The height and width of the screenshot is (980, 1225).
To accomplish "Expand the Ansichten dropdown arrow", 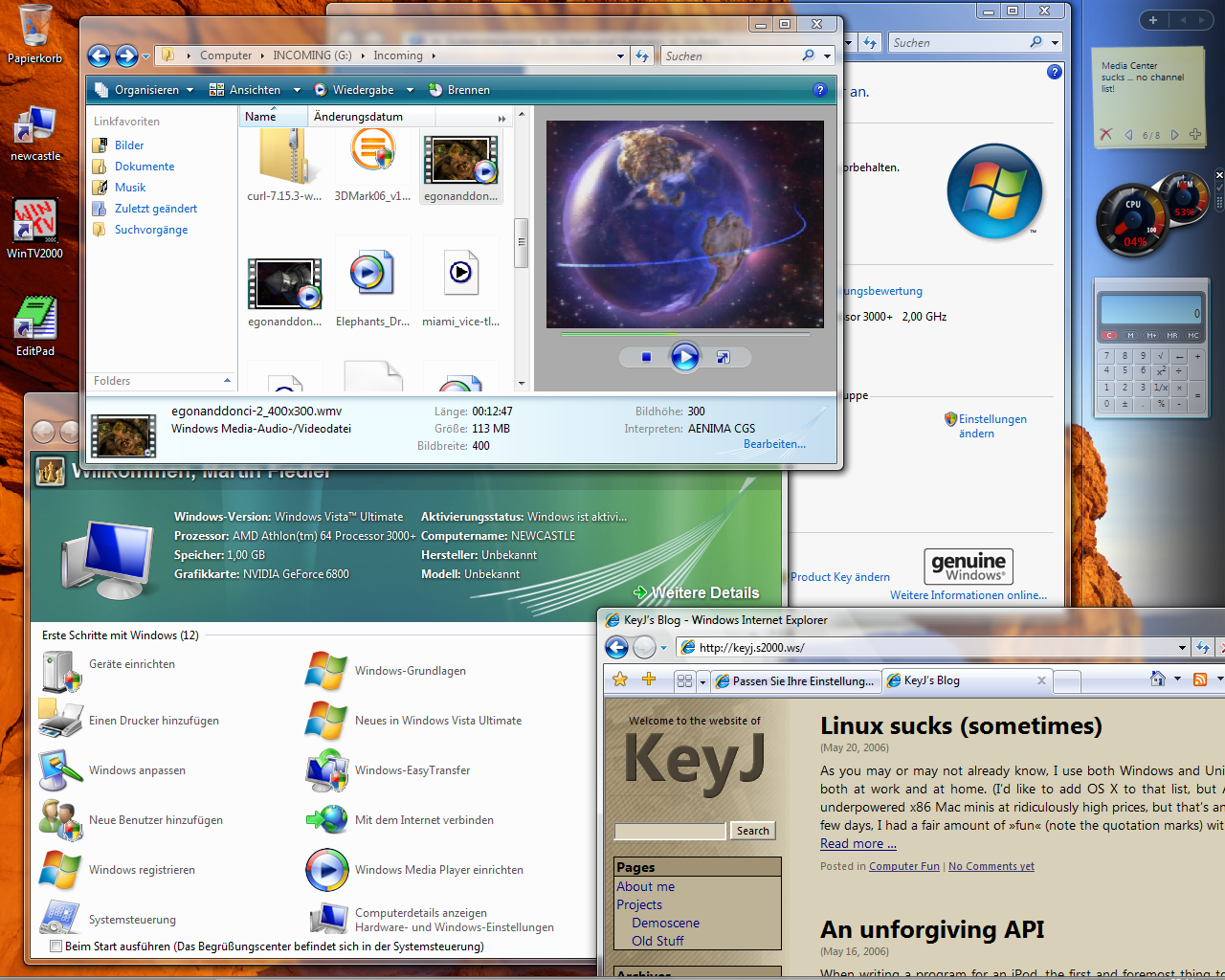I will click(x=297, y=90).
